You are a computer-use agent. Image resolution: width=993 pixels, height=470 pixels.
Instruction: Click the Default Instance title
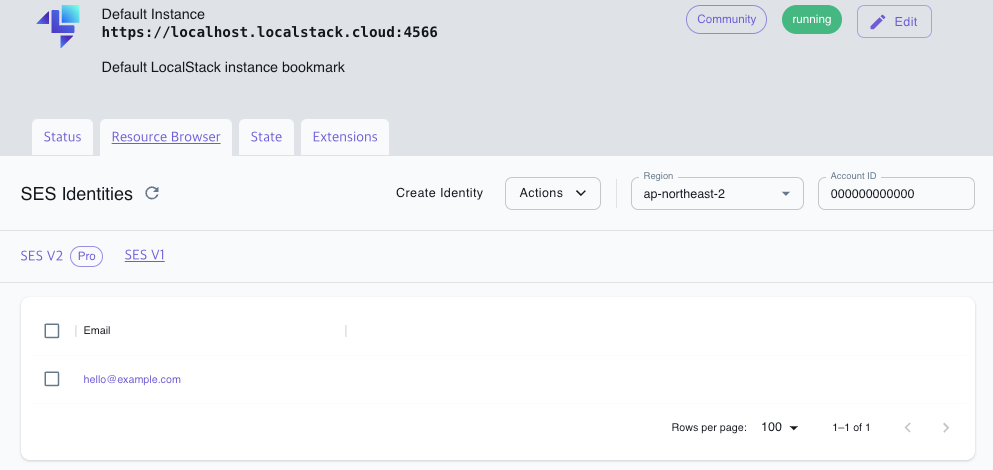(x=153, y=14)
